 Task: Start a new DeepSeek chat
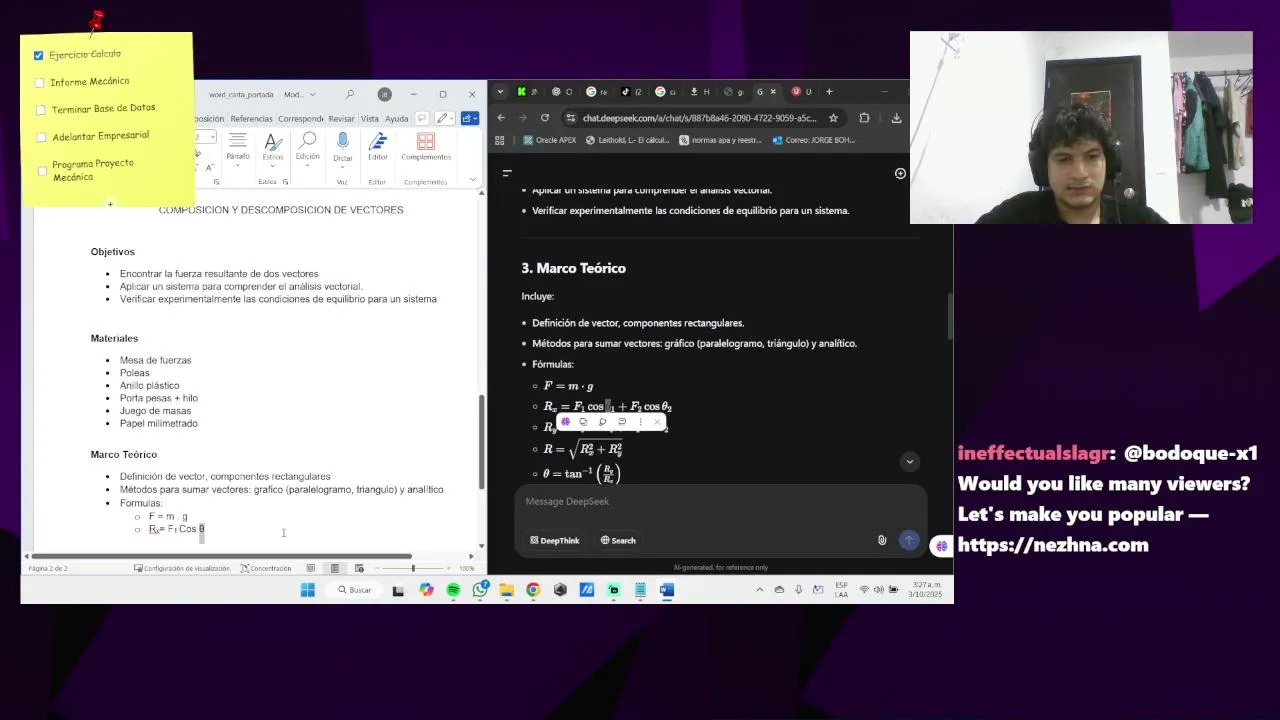[x=900, y=173]
